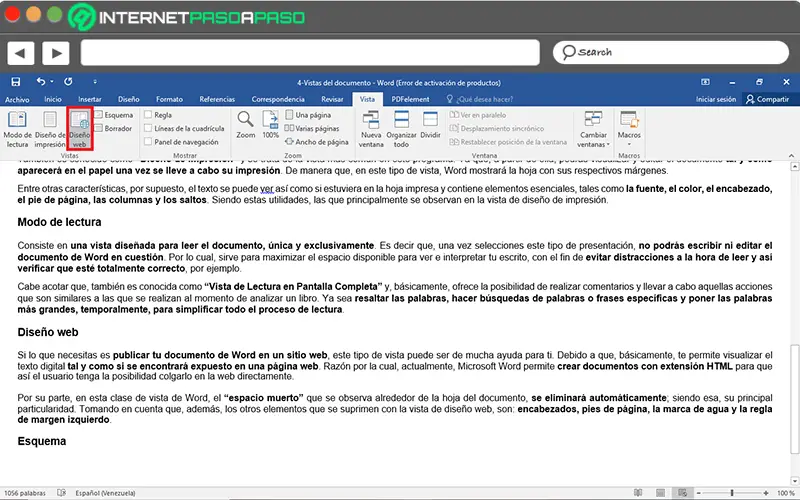Click the Modo de lectura heading
This screenshot has height=500, width=800.
click(x=59, y=222)
